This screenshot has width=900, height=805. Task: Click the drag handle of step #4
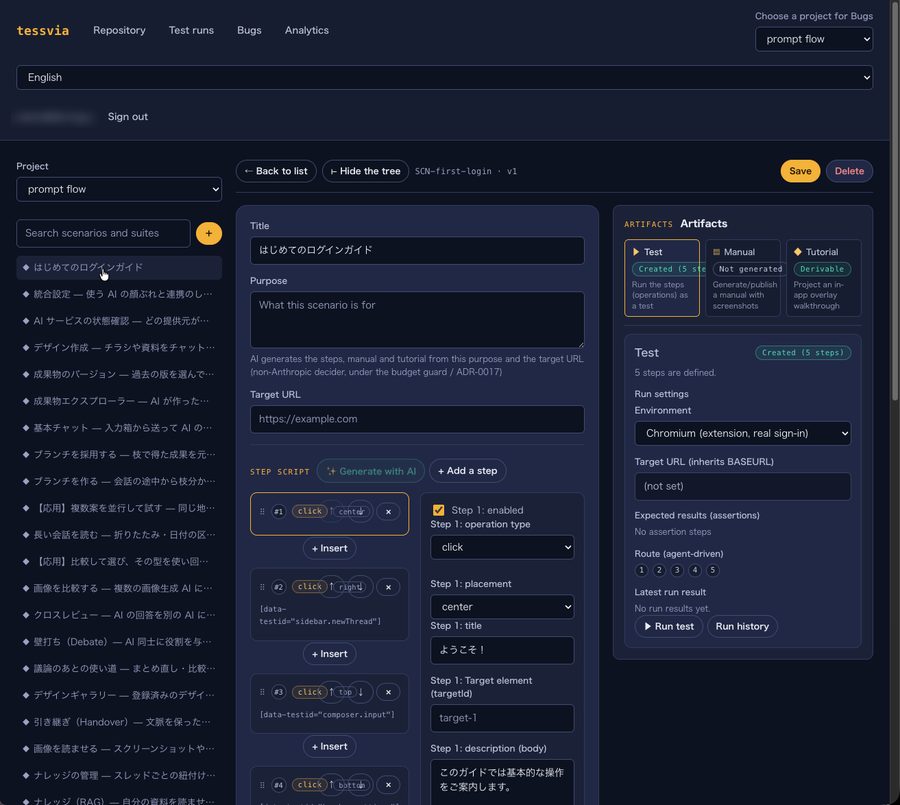262,784
